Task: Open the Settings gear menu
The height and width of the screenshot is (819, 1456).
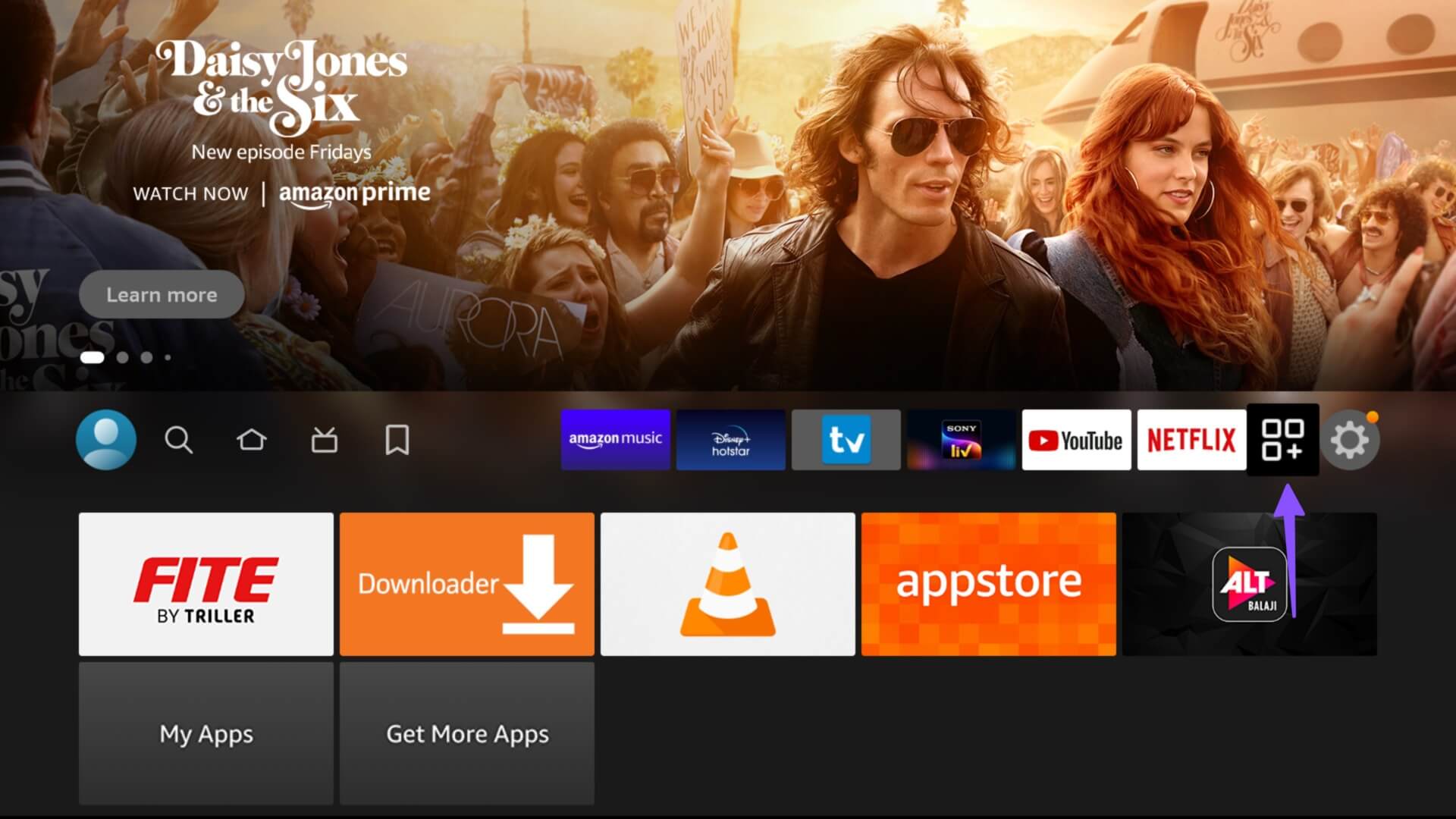Action: point(1353,440)
